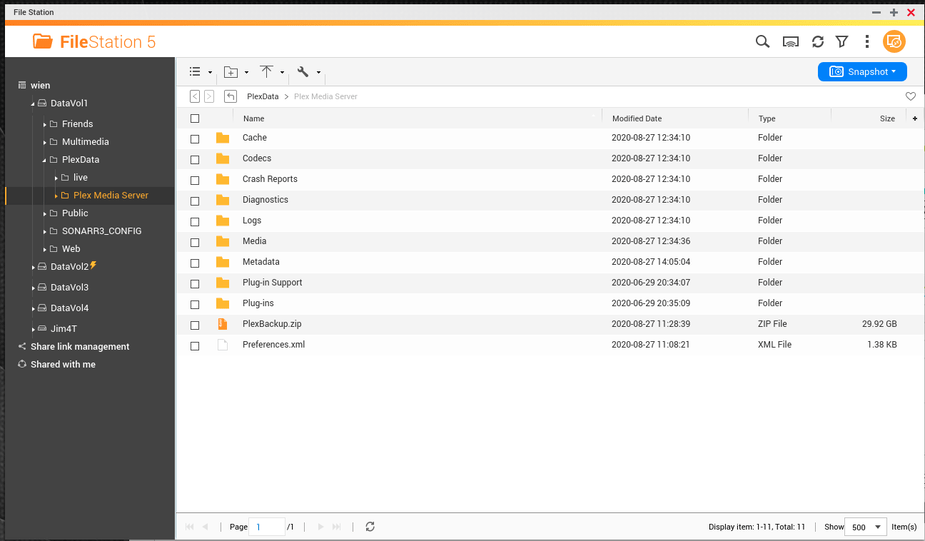The height and width of the screenshot is (541, 925).
Task: Click the create folder icon
Action: 231,72
